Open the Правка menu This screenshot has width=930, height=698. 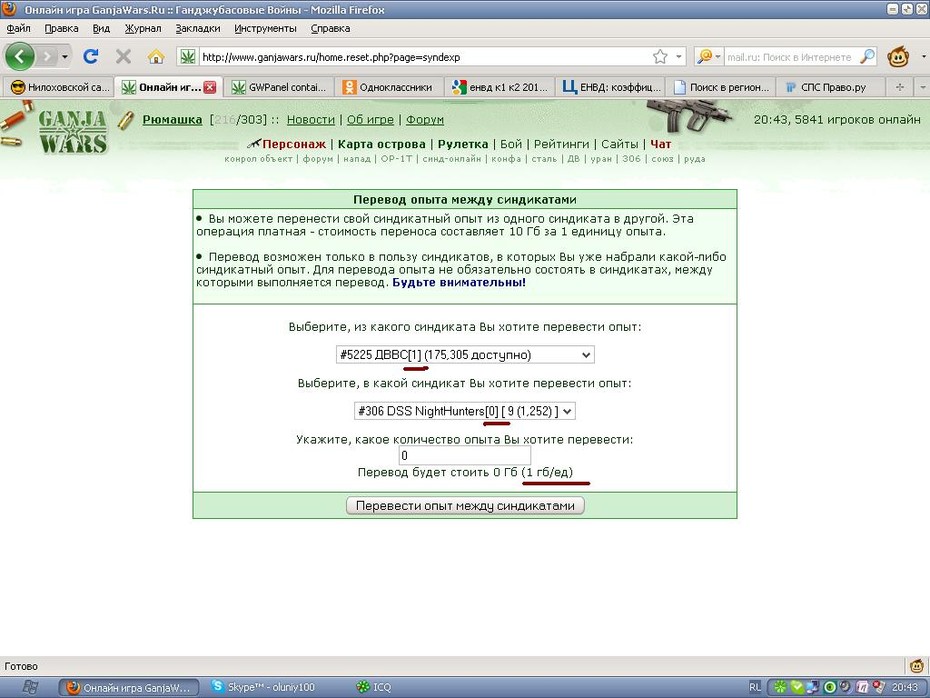click(61, 28)
